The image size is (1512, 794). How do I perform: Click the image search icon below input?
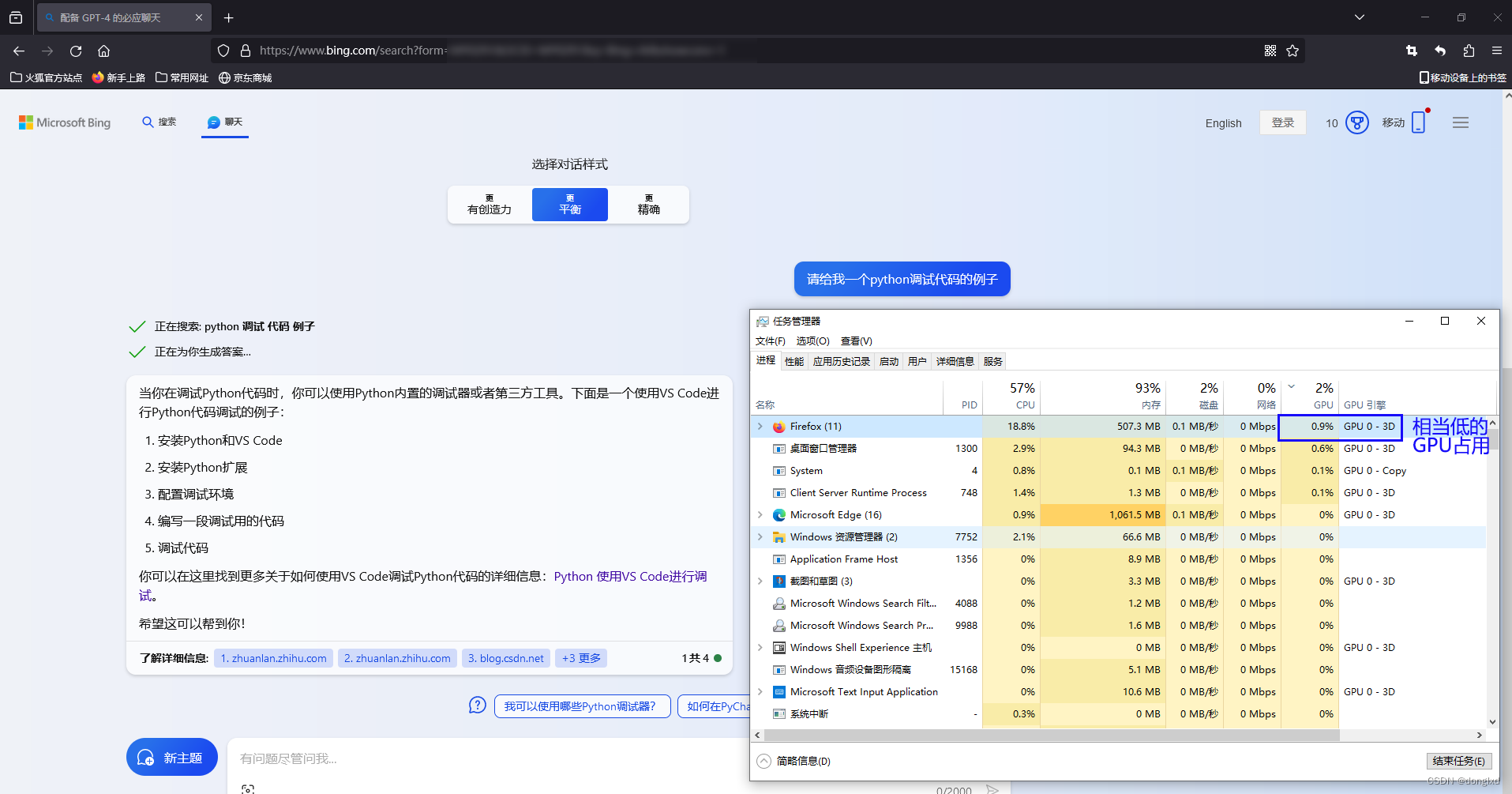click(248, 788)
